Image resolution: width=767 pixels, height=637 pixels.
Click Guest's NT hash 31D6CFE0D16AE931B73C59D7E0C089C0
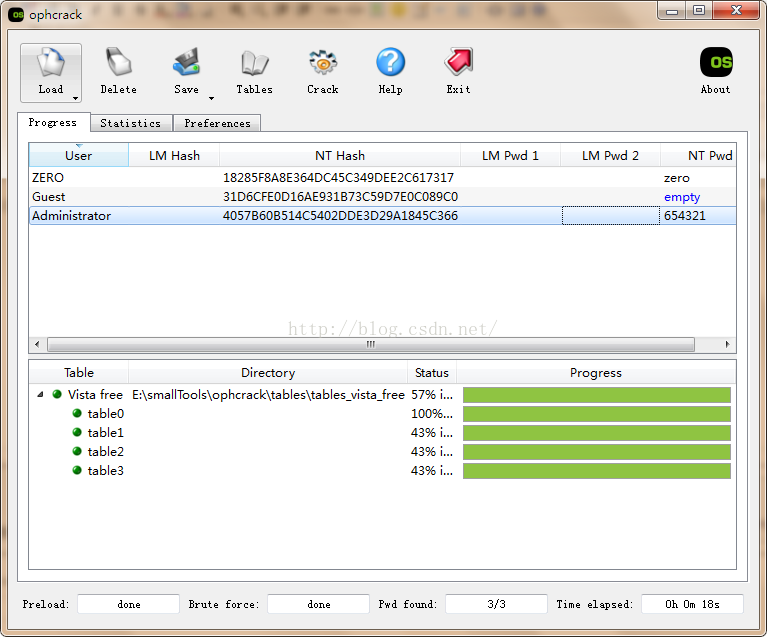(x=340, y=197)
